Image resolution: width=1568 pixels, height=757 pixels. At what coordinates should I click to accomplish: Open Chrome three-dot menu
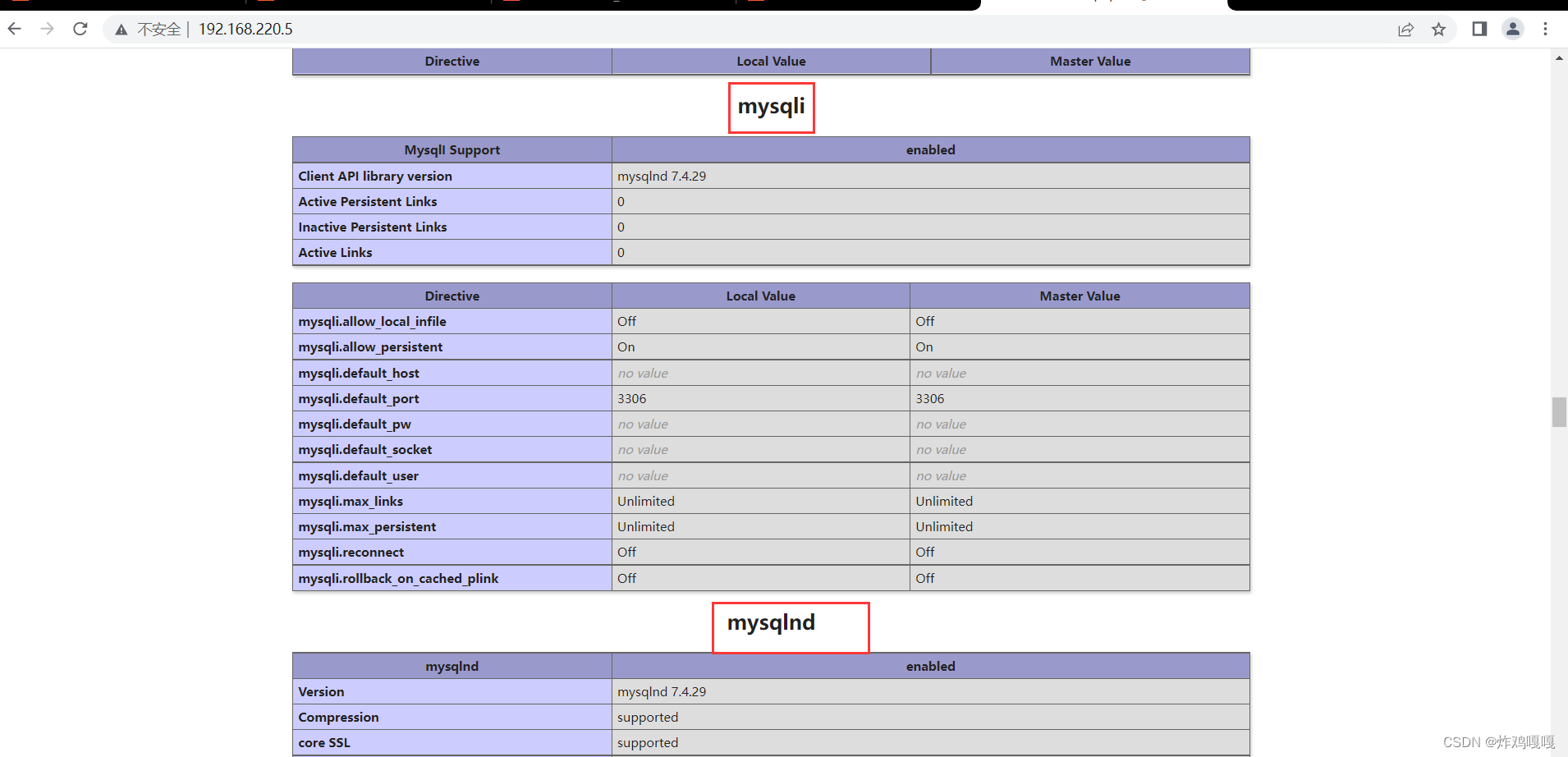tap(1545, 29)
